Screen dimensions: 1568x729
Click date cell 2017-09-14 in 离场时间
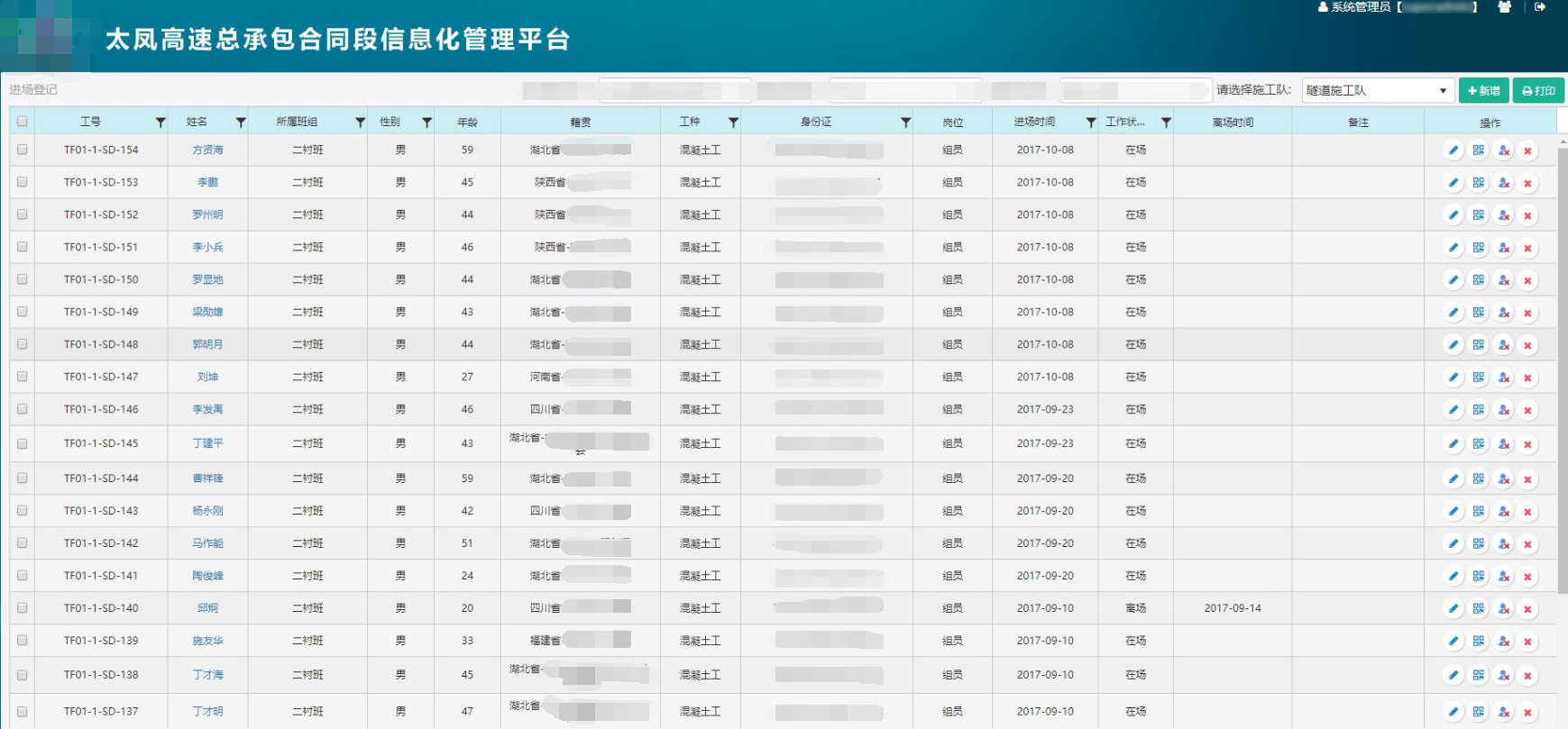click(1233, 608)
